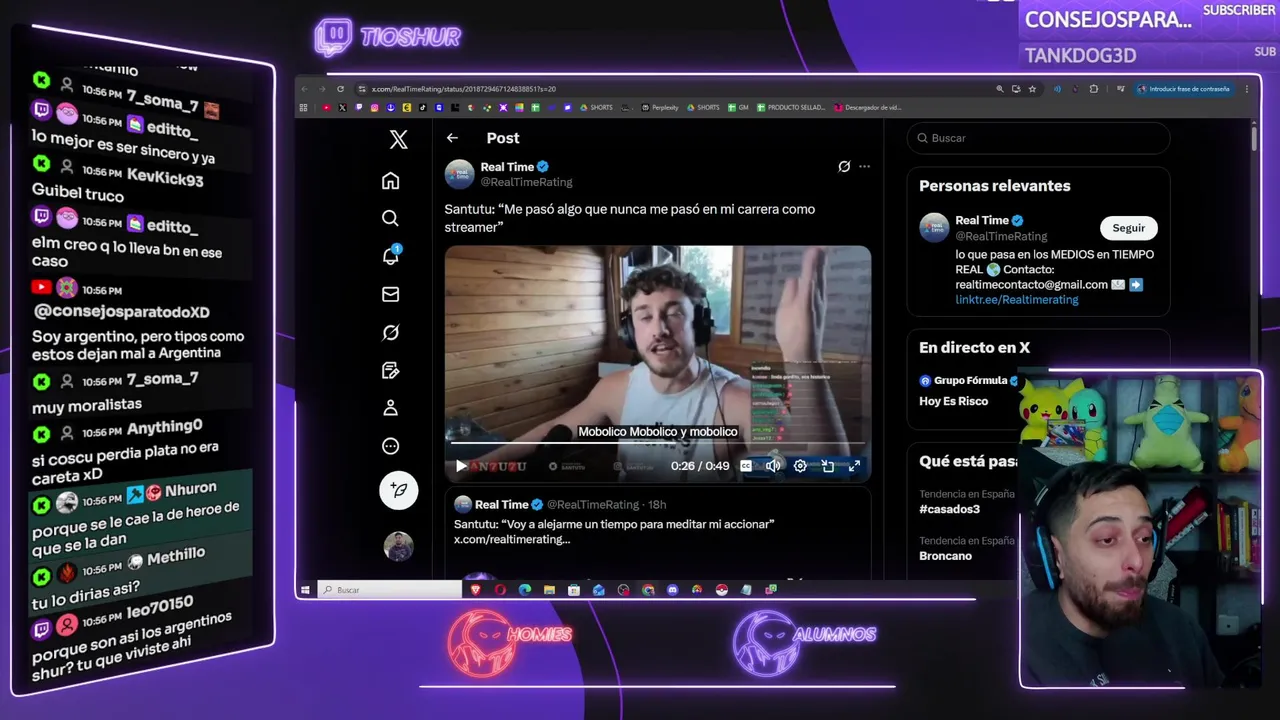The width and height of the screenshot is (1280, 720).
Task: Enter video fullscreen mode
Action: point(855,466)
